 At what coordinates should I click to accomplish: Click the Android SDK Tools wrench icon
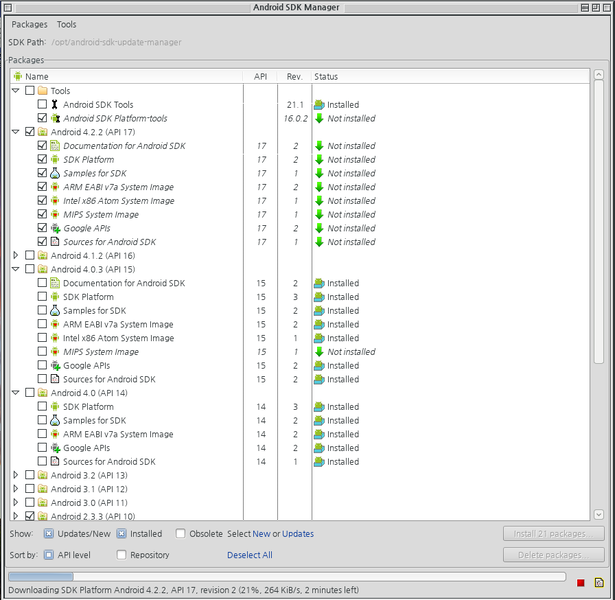coord(55,104)
